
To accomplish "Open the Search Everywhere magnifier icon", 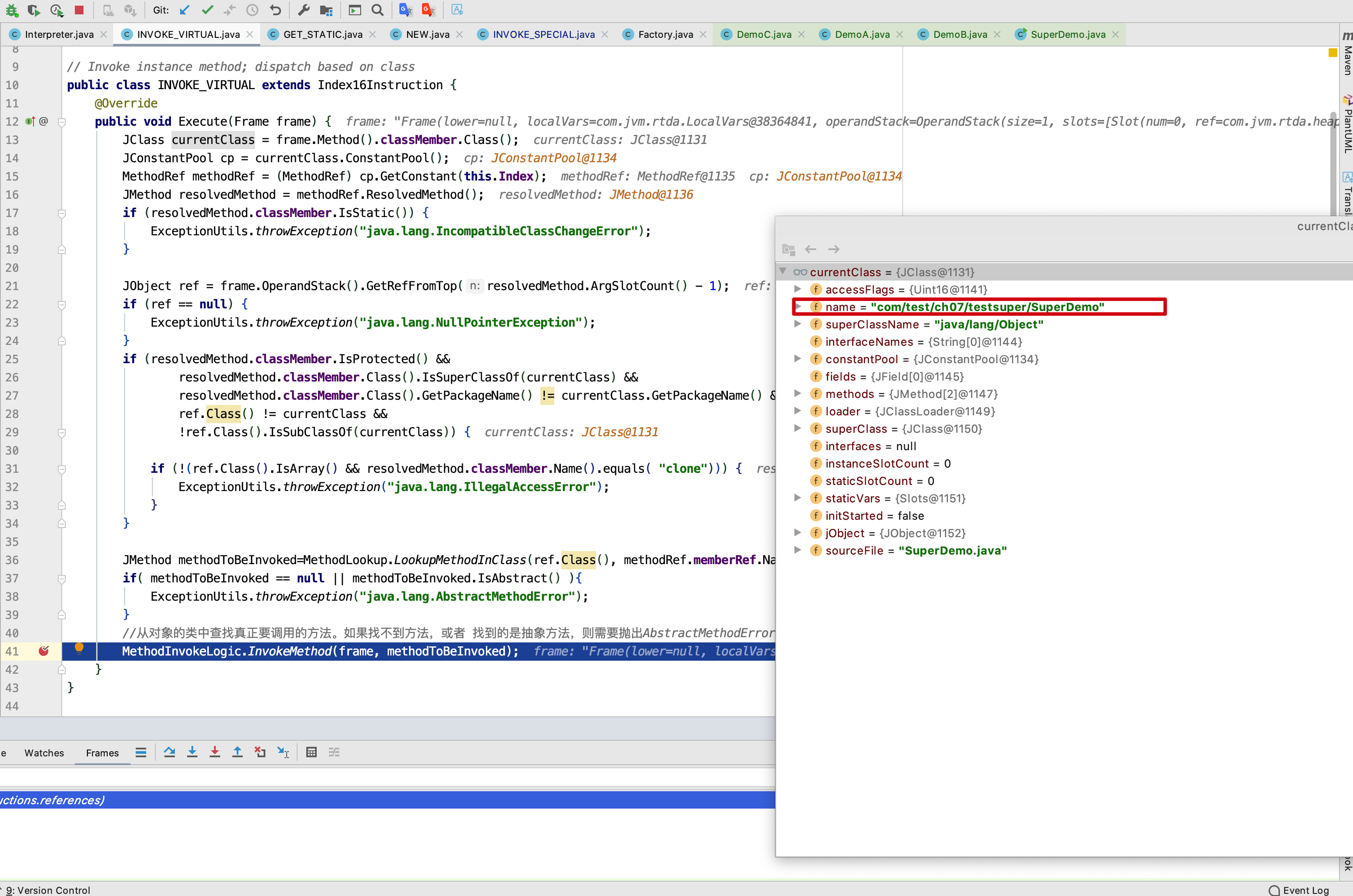I will click(x=377, y=10).
